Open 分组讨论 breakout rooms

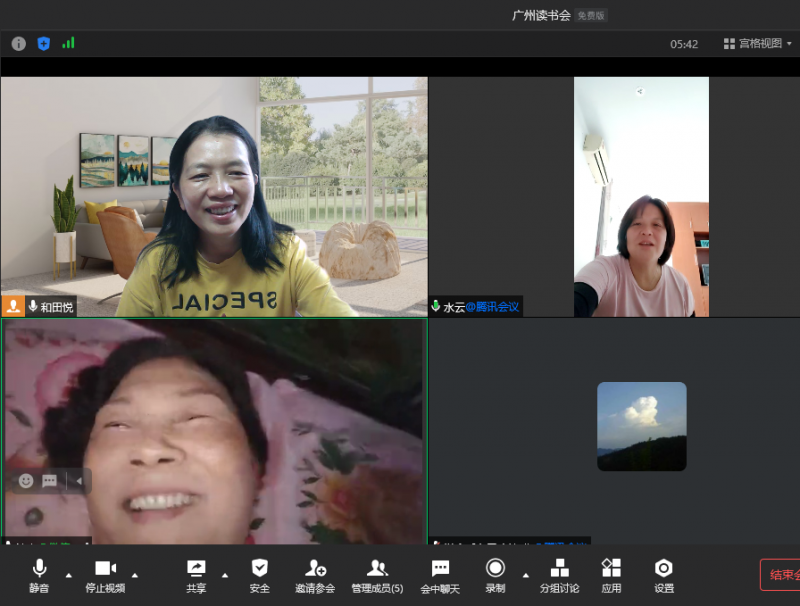[559, 575]
